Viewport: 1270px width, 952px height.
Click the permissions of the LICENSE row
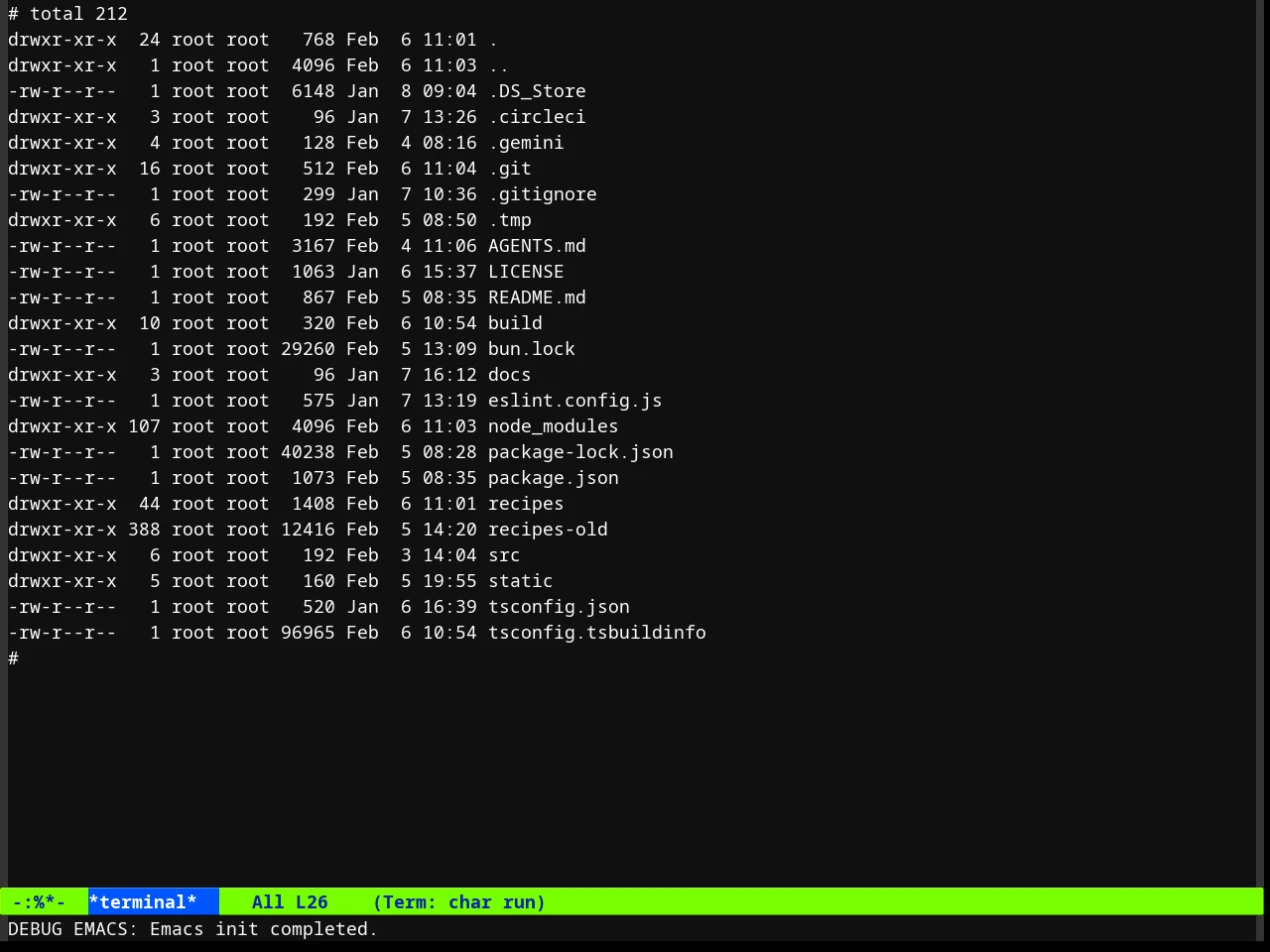pos(63,272)
